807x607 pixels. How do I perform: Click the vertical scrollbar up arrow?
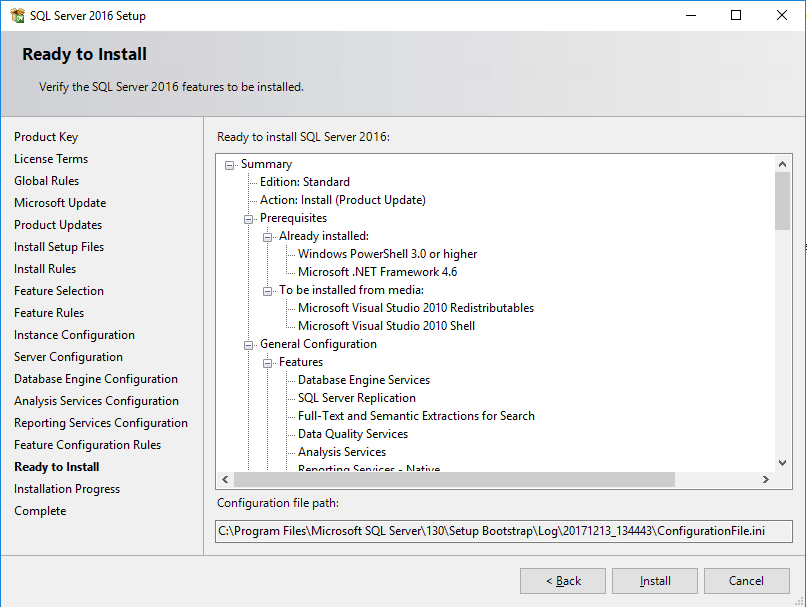[782, 164]
